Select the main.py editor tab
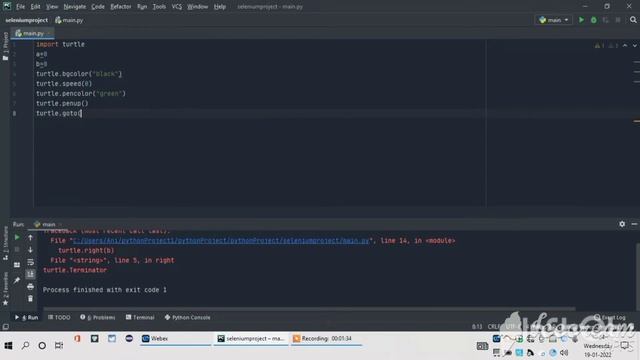640x360 pixels. [x=33, y=33]
